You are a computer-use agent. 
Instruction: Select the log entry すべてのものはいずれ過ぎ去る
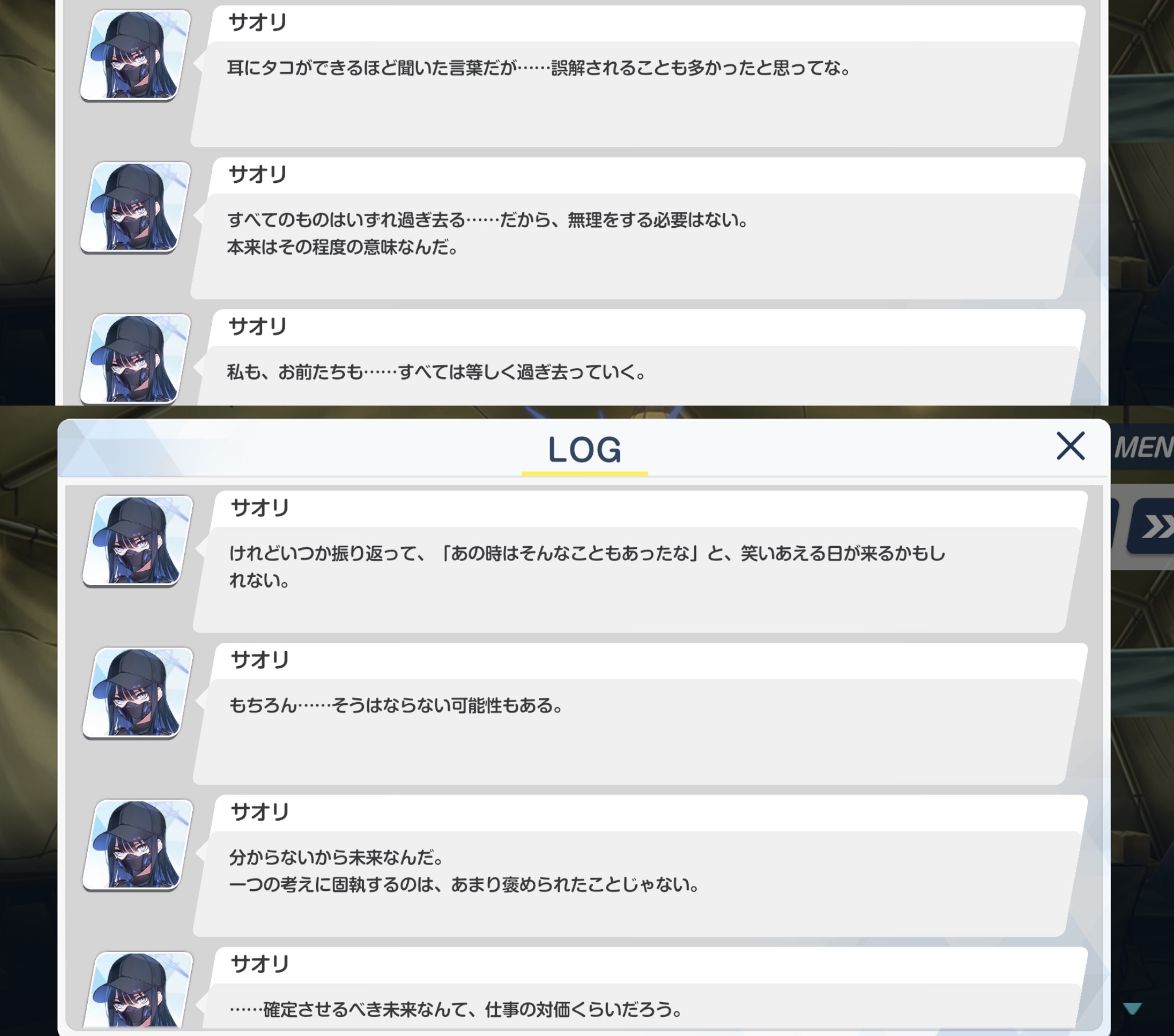point(637,228)
